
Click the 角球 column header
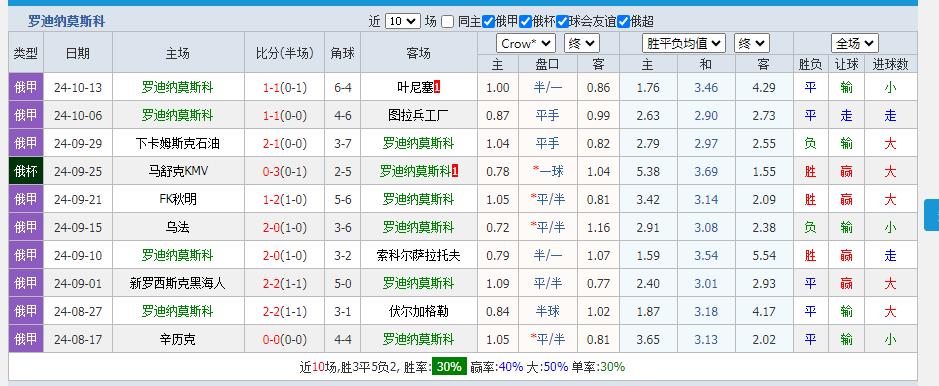click(343, 53)
